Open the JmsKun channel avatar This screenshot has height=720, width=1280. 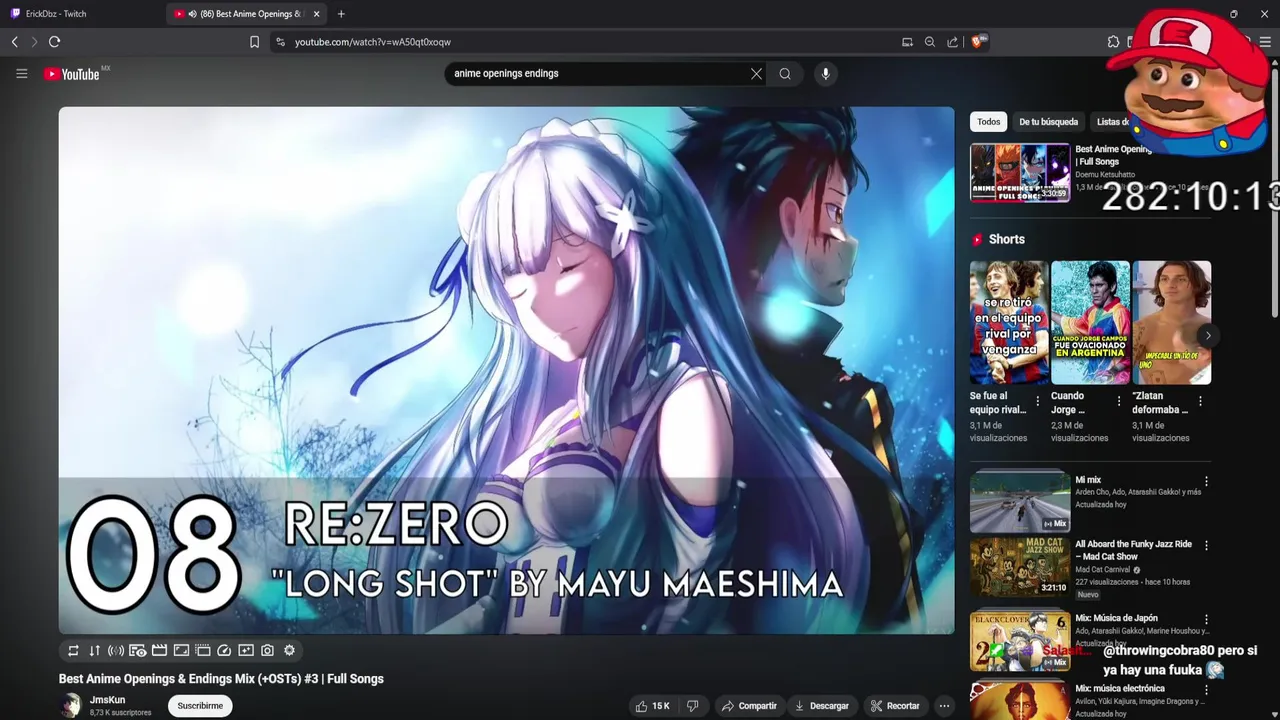pyautogui.click(x=70, y=706)
